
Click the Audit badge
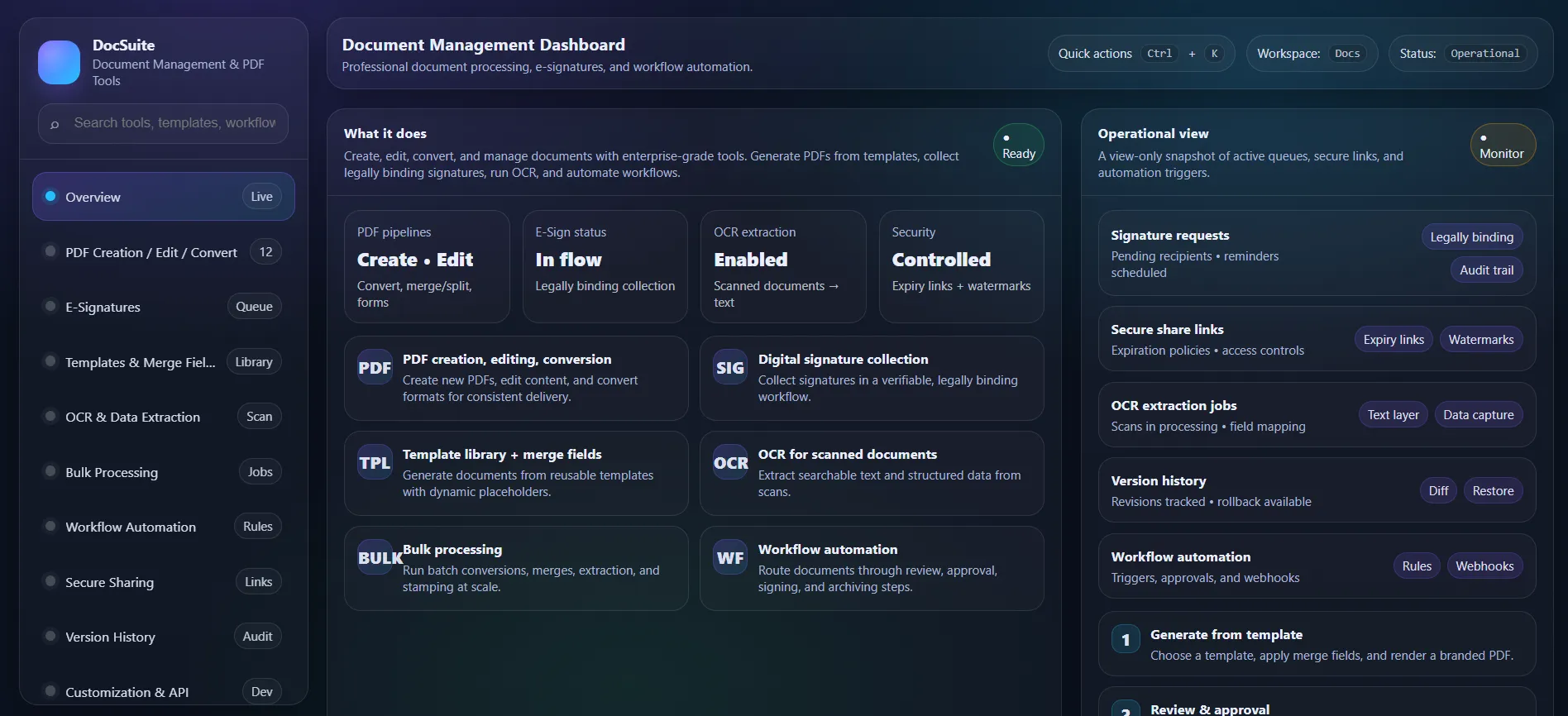tap(257, 637)
